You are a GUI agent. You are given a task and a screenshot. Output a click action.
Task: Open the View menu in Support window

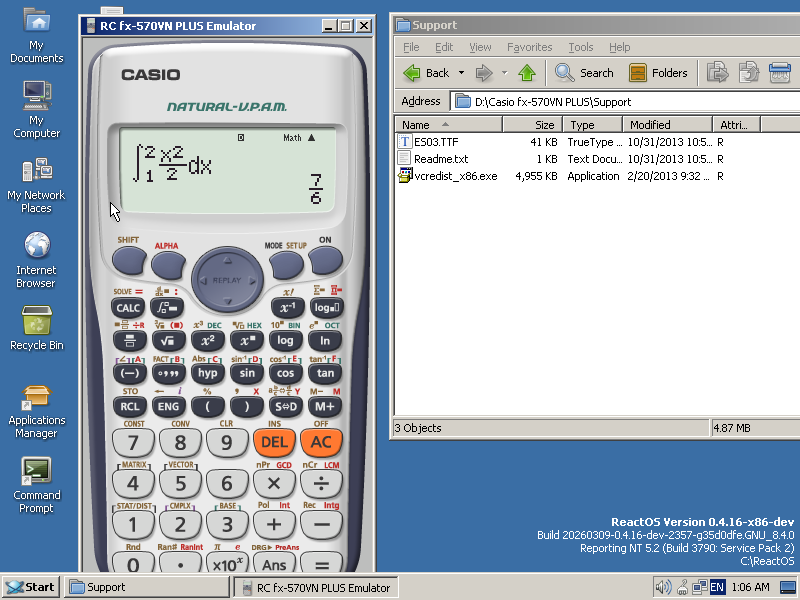pos(480,47)
